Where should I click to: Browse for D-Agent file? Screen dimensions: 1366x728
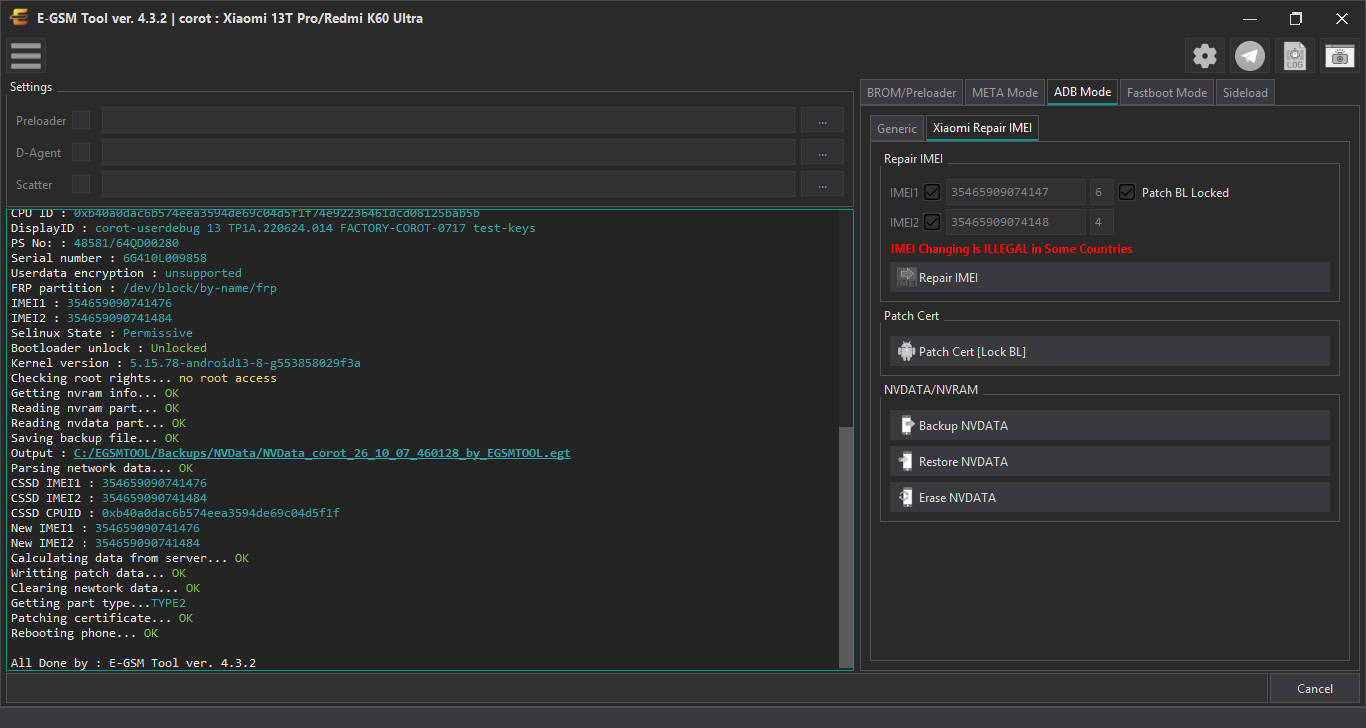point(822,152)
